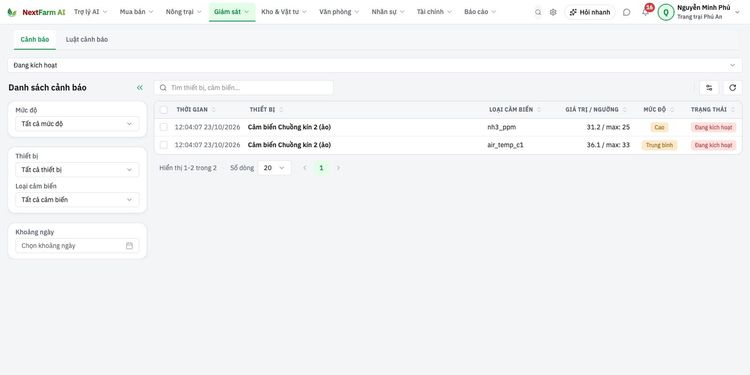Screen dimensions: 750x375
Task: Open settings gear icon in the header
Action: pos(553,12)
